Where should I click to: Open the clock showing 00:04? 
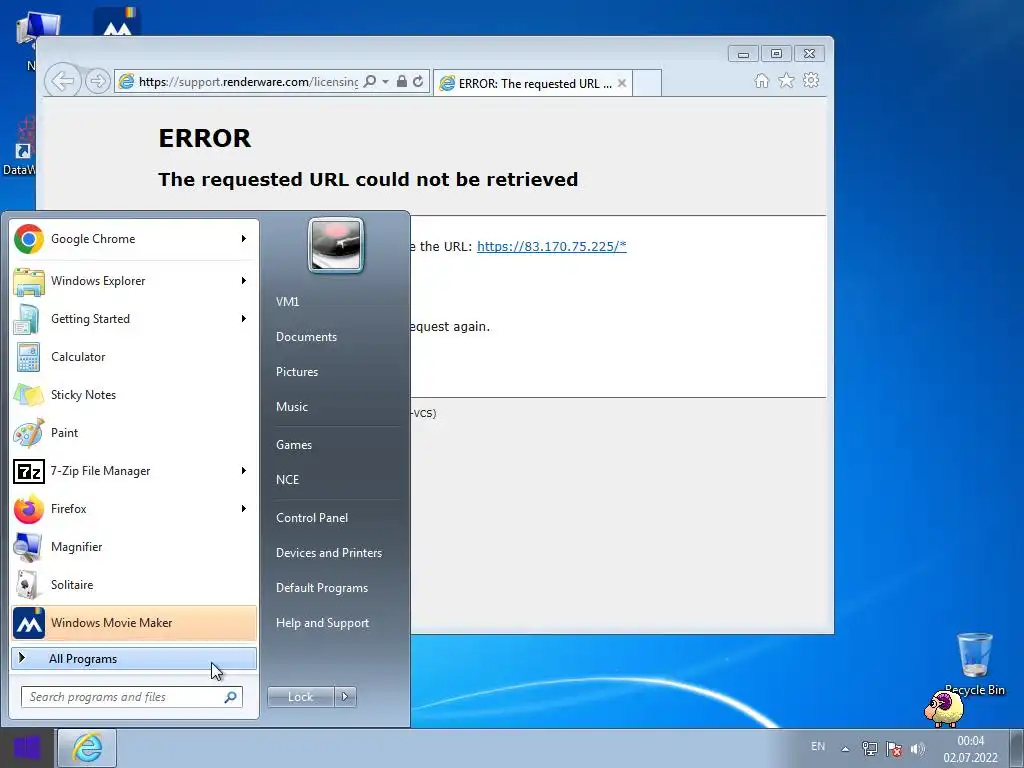point(970,749)
